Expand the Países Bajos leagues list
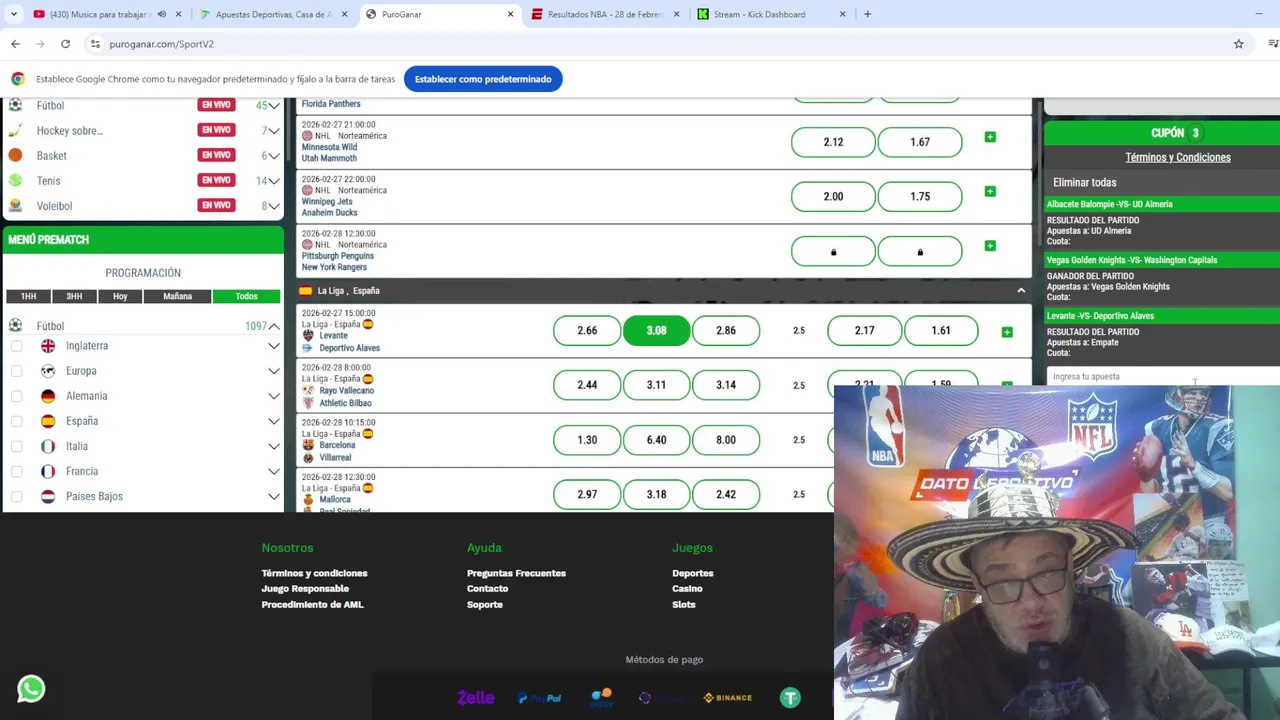Image resolution: width=1280 pixels, height=720 pixels. coord(273,496)
